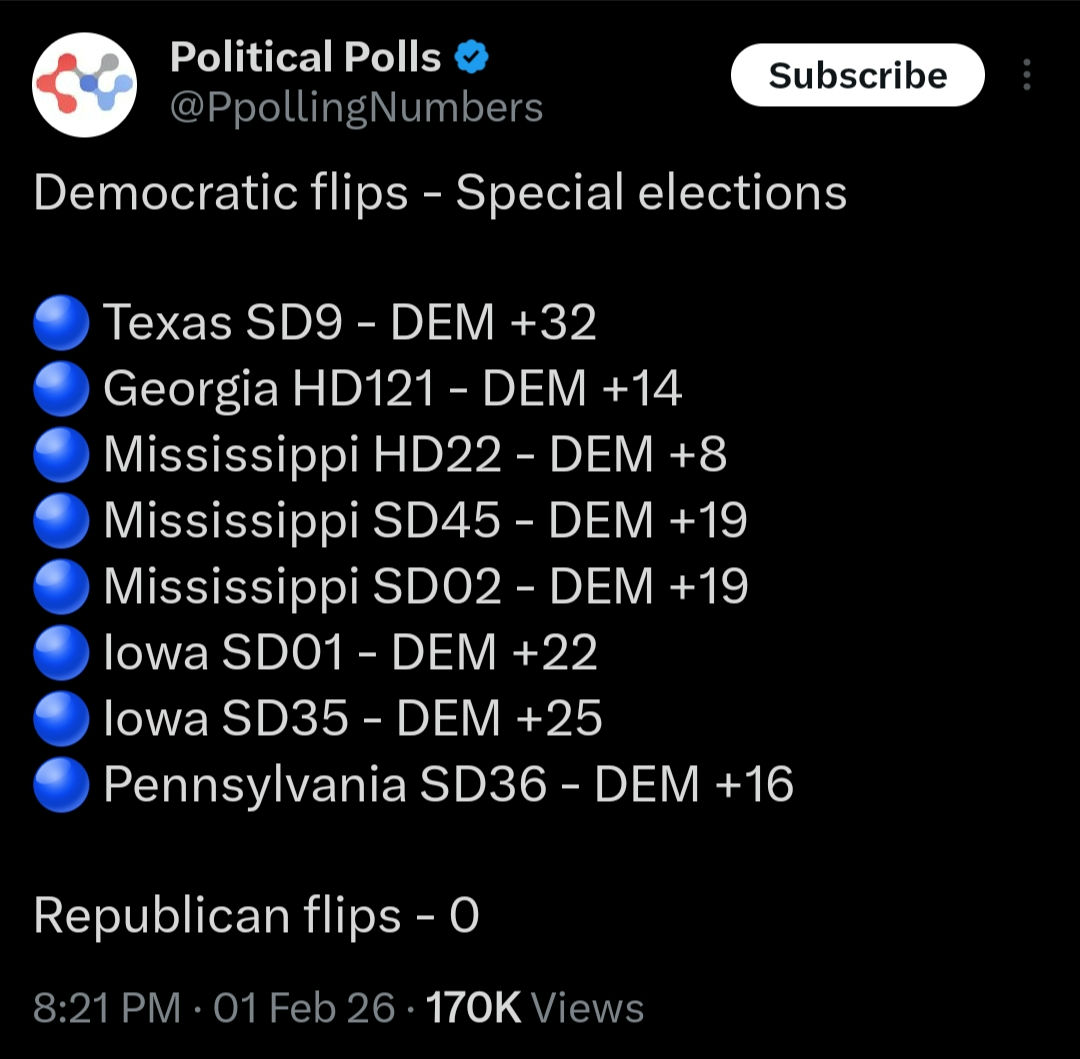Tap the blue circle beside Mississippi SD02

(x=62, y=587)
